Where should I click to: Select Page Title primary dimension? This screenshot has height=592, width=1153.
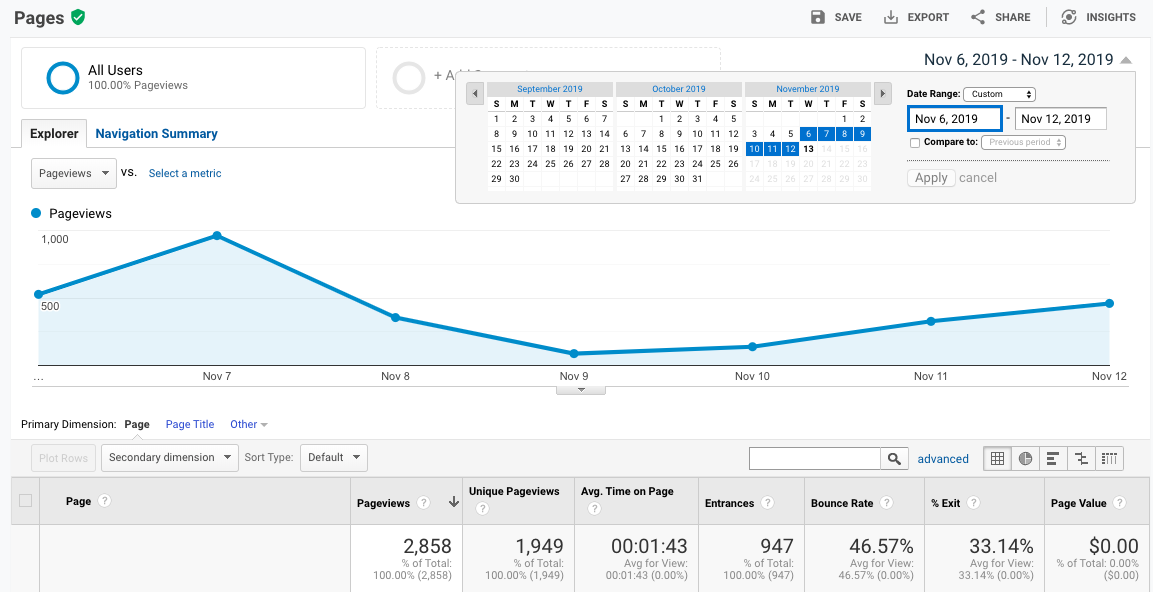pos(190,424)
